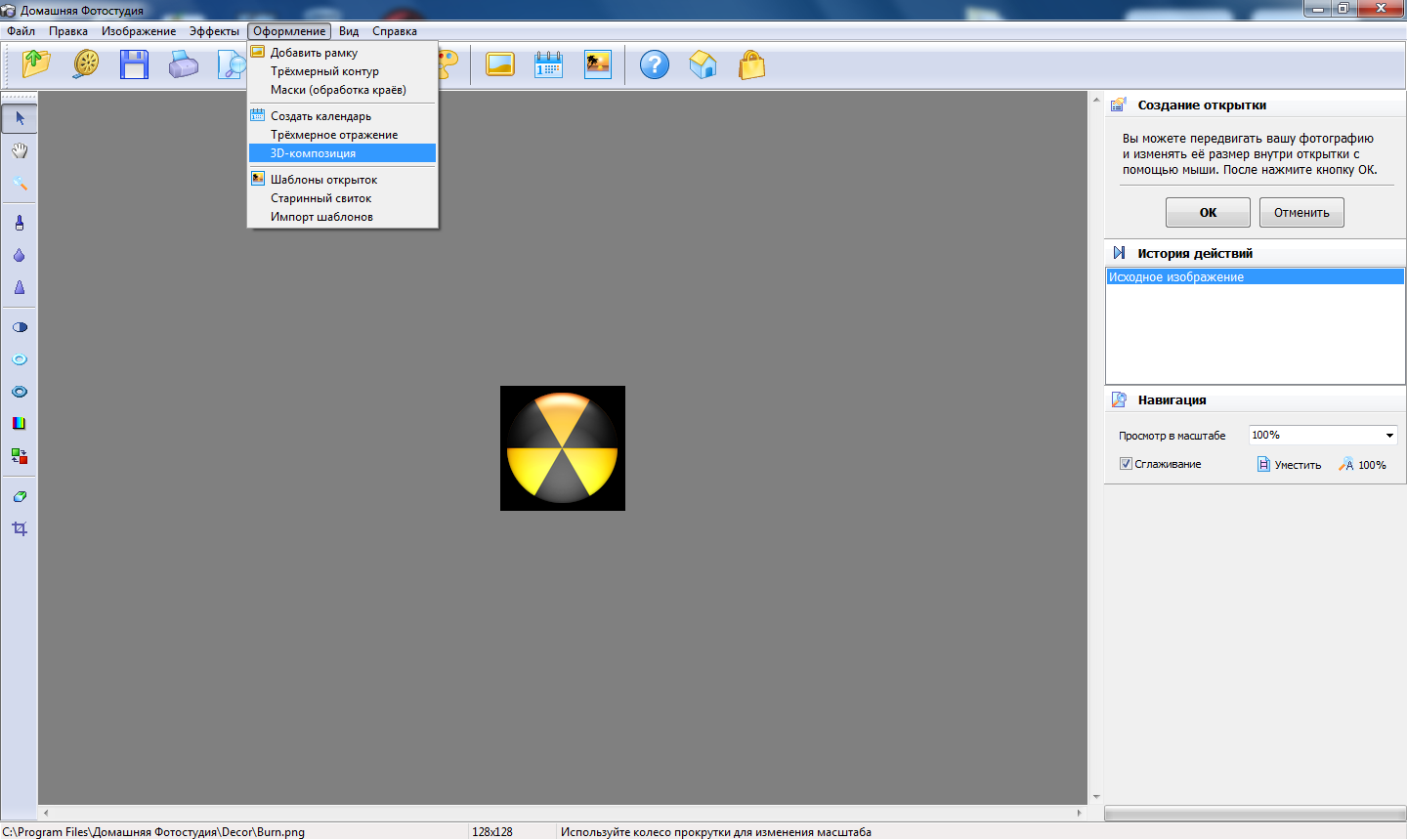1407x840 pixels.
Task: Click the magnifier preview toolbar icon
Action: [x=232, y=64]
